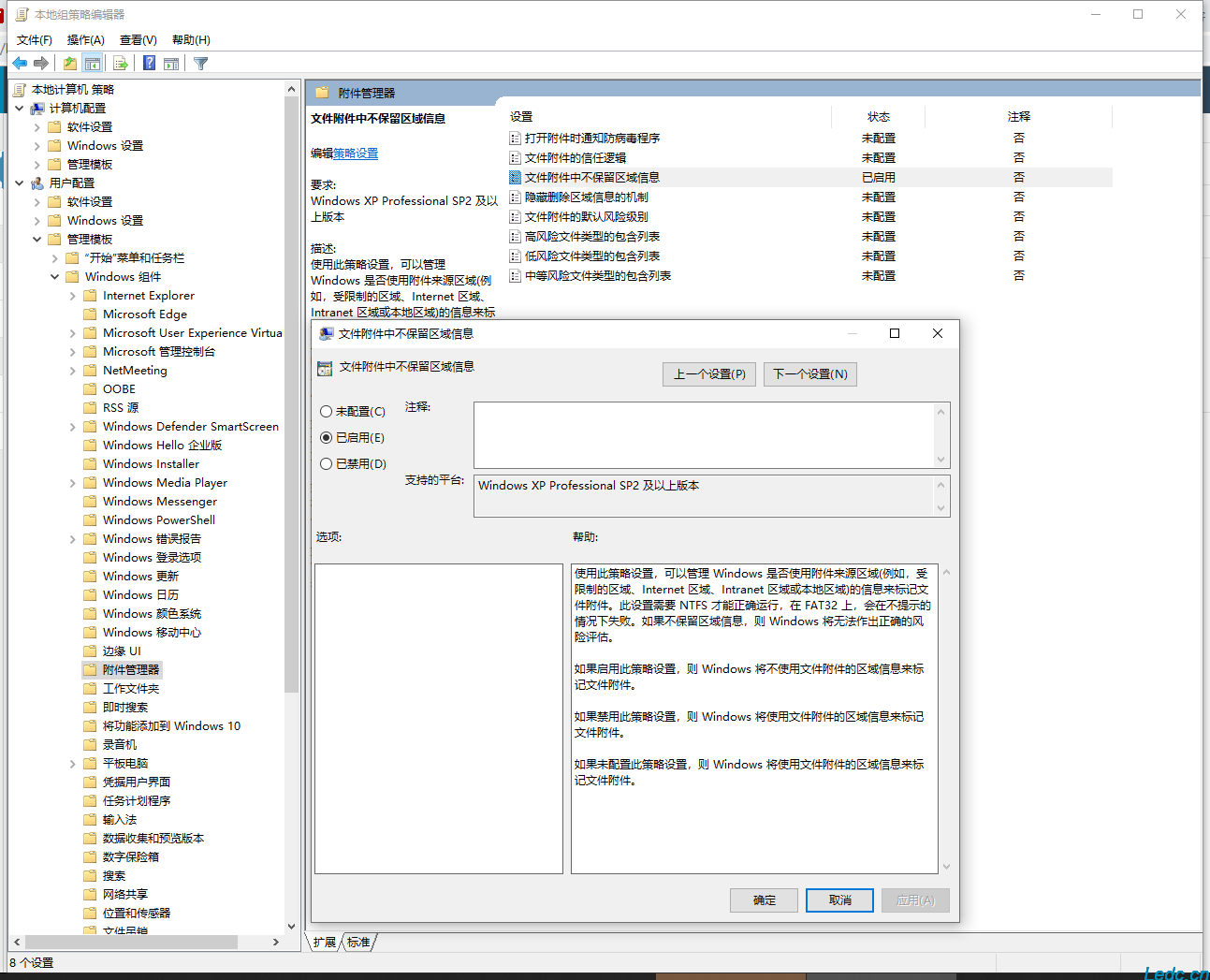Select Windows Defender SmartScreen tree item
Screen dimensions: 1210x980
click(191, 427)
